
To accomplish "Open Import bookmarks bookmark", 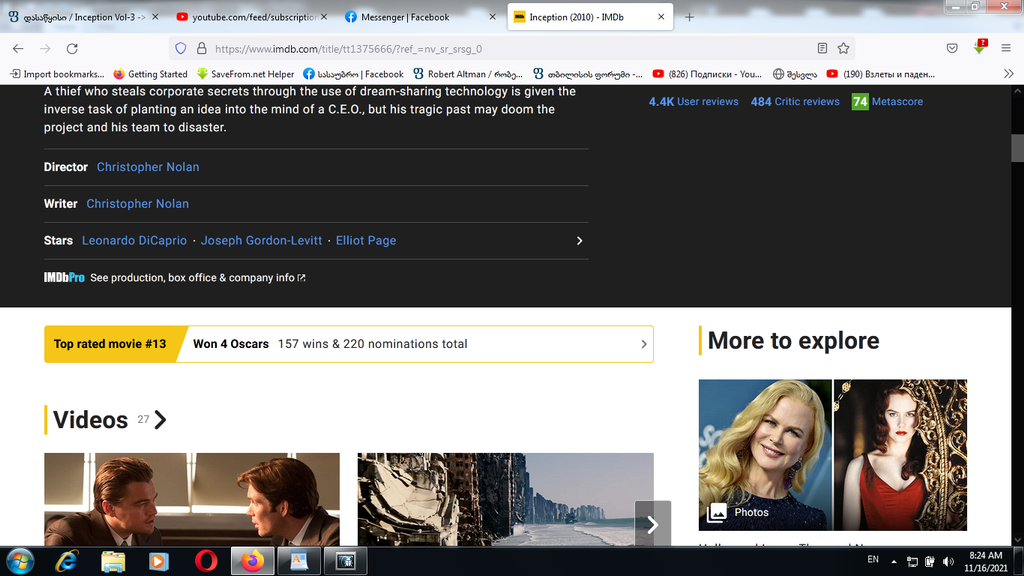I will (x=57, y=74).
